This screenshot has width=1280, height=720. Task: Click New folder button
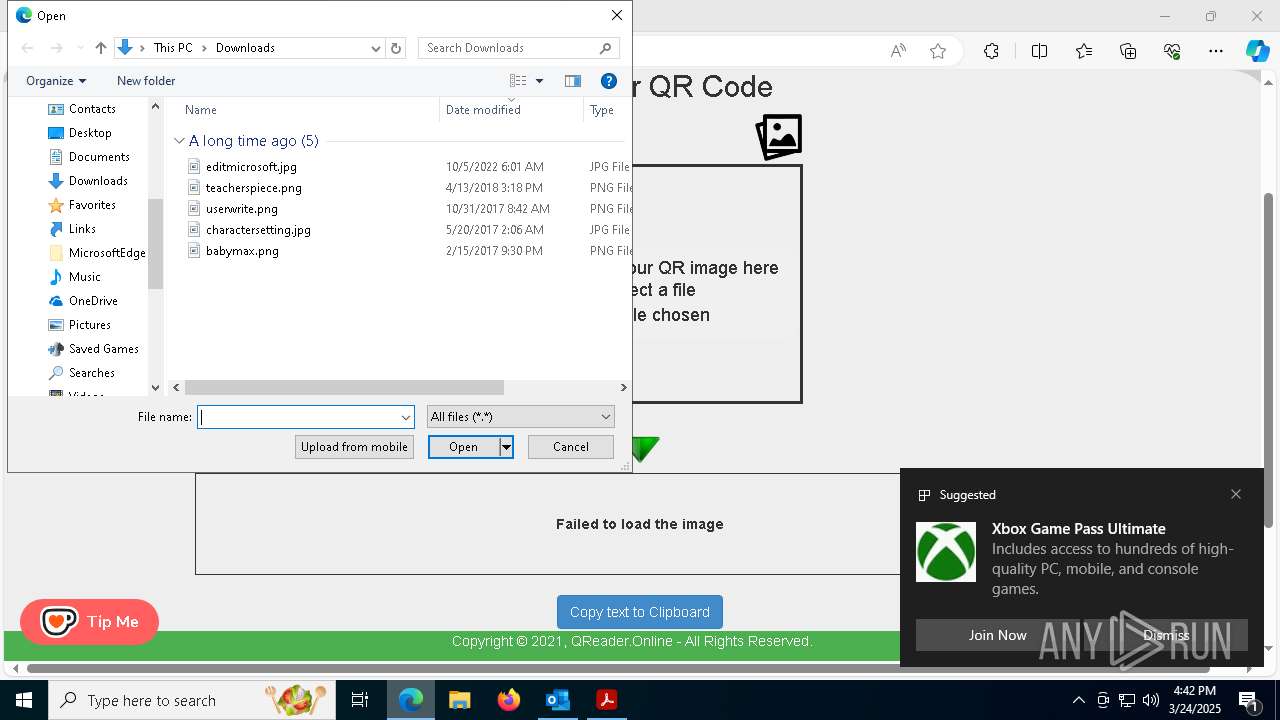tap(146, 81)
